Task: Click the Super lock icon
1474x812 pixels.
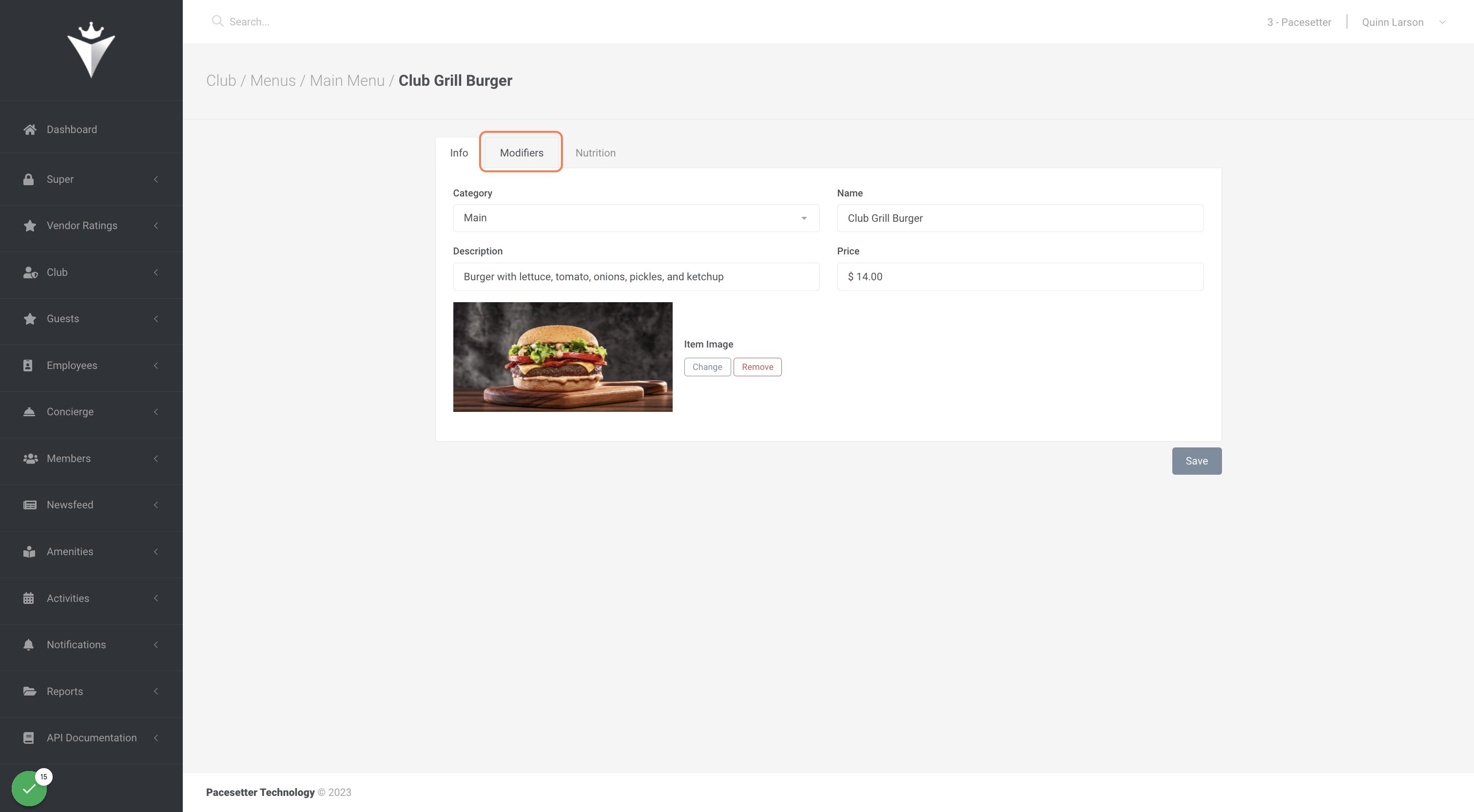Action: 29,179
